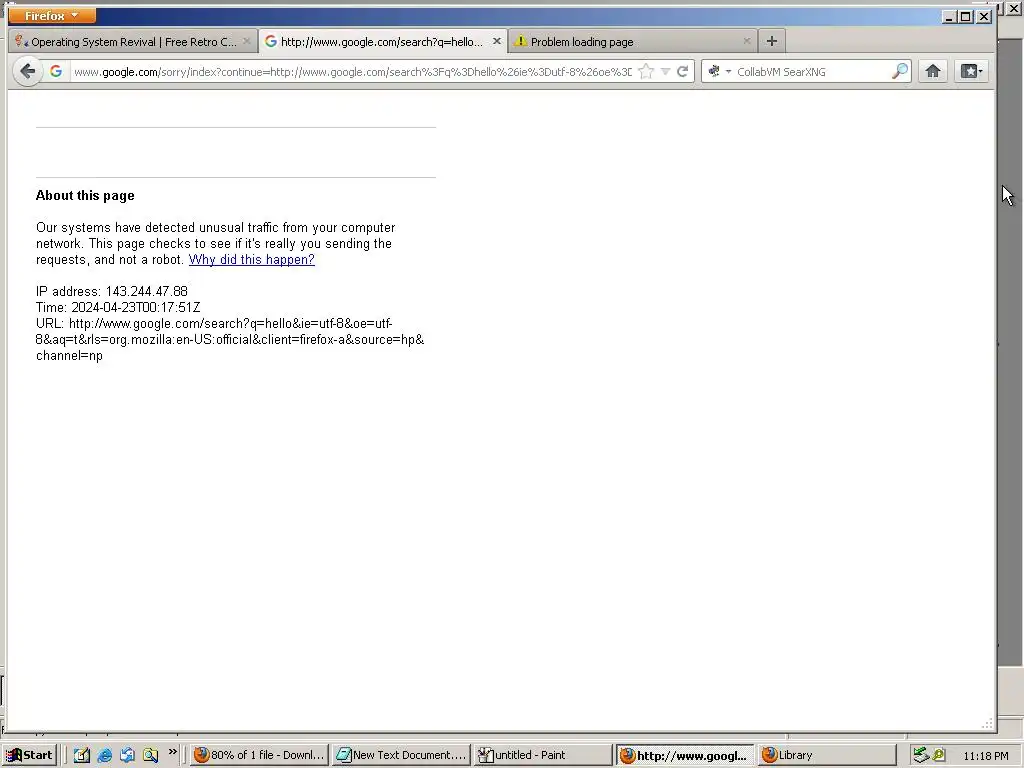
Task: Reload the current page
Action: [x=682, y=71]
